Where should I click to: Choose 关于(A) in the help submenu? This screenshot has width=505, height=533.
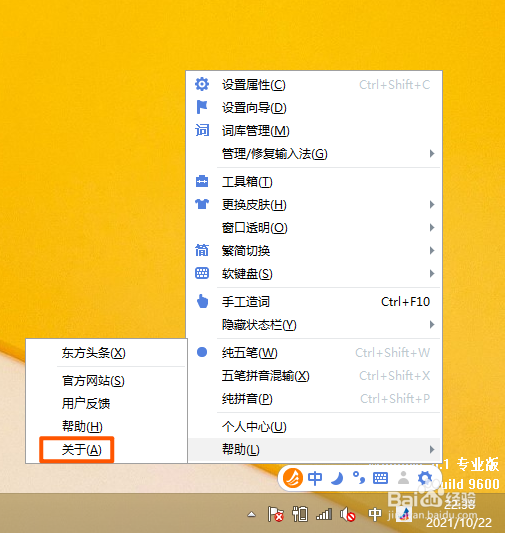pyautogui.click(x=82, y=450)
